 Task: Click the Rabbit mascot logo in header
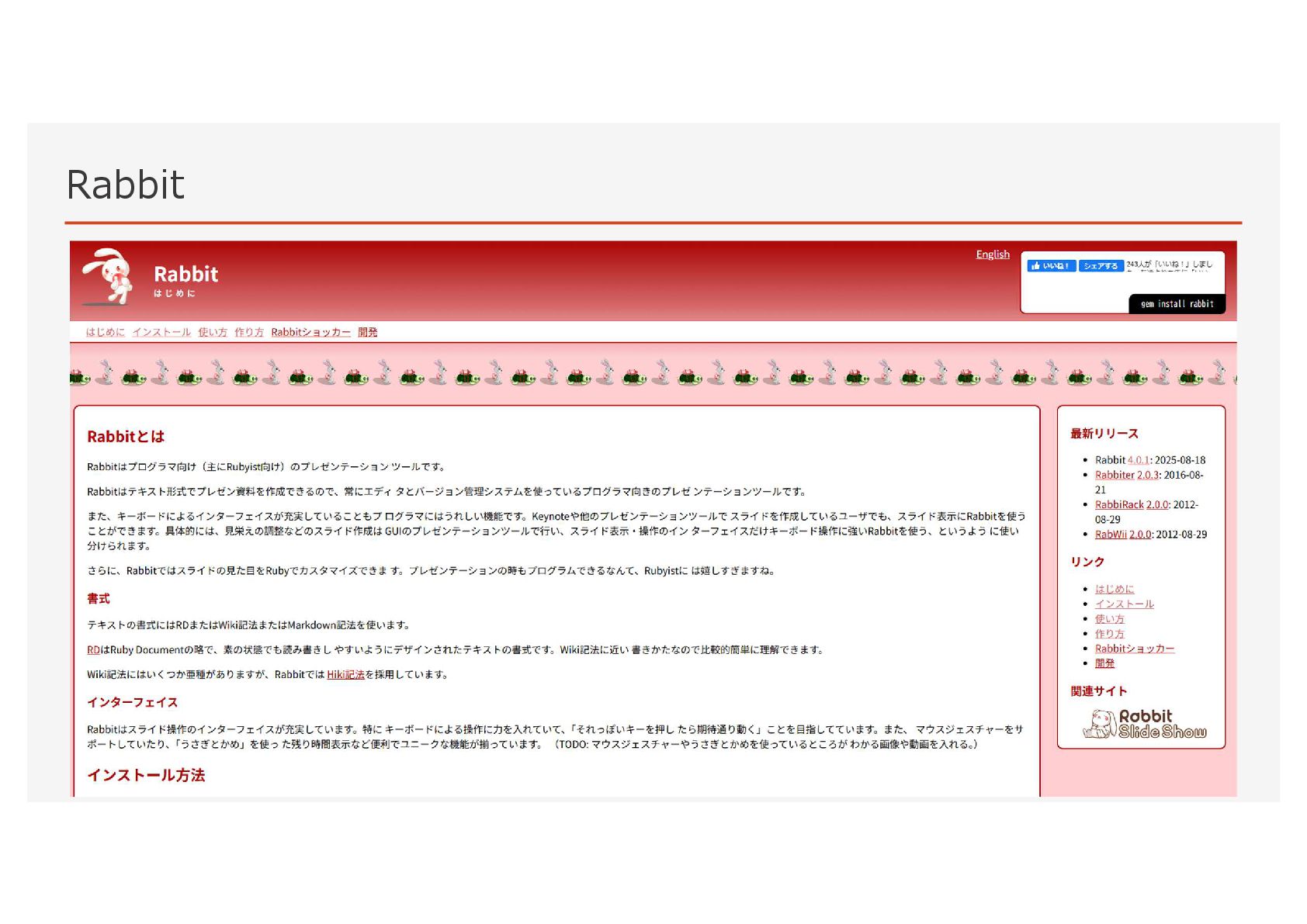pos(109,276)
